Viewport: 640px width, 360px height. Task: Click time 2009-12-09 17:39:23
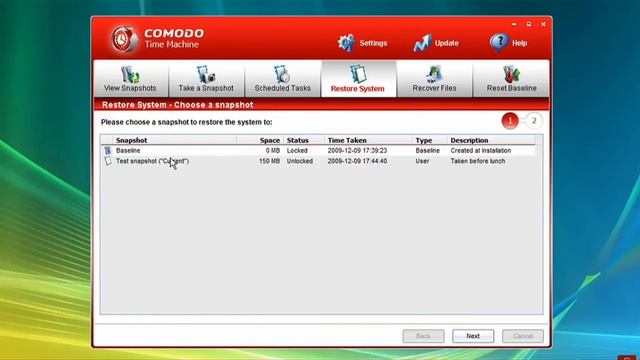tap(357, 151)
